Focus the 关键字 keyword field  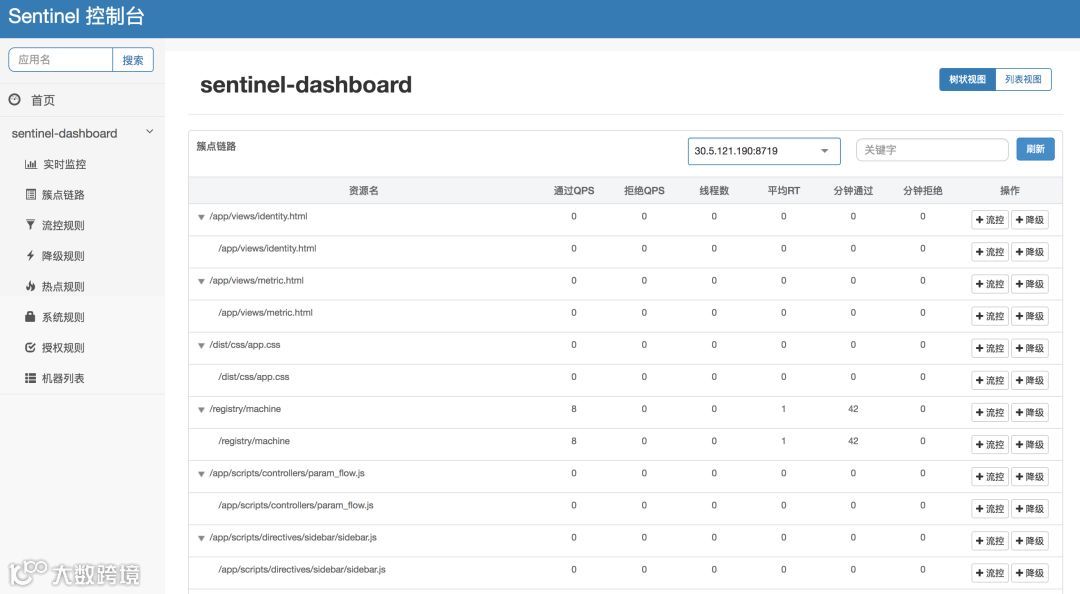[932, 150]
